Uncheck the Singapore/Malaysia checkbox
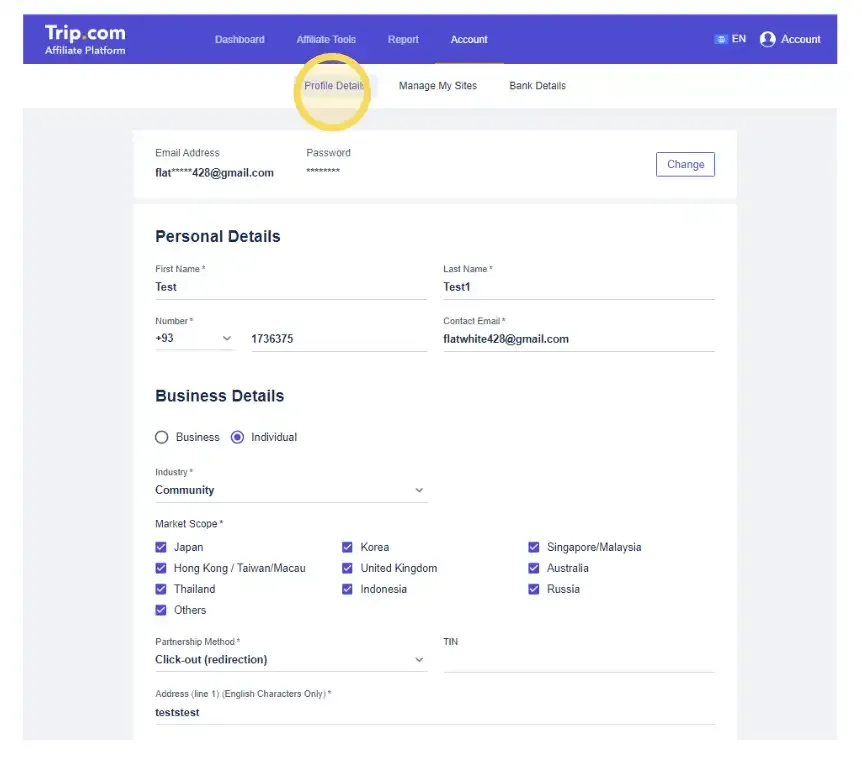 point(534,547)
